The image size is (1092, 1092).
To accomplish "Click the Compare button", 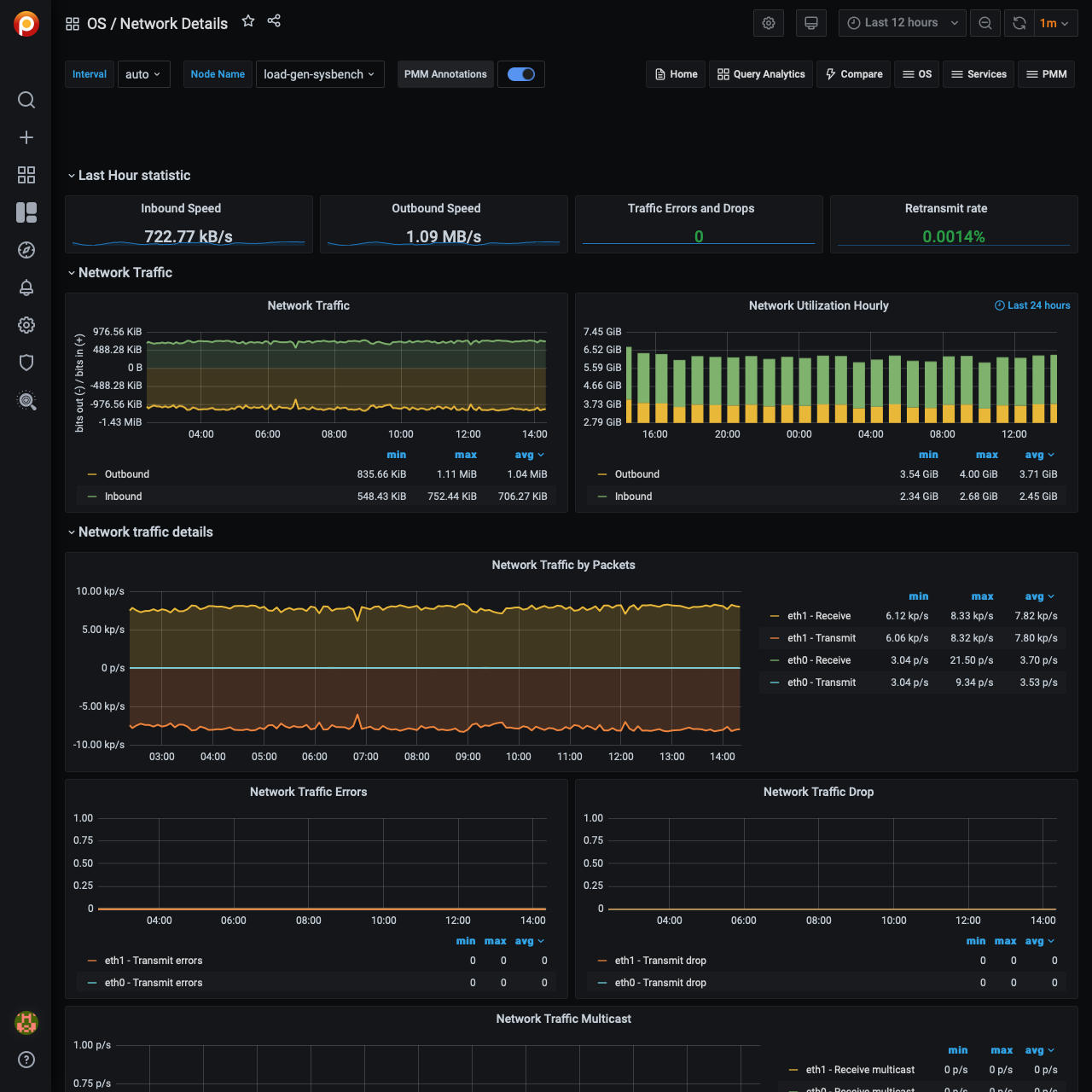I will click(854, 74).
